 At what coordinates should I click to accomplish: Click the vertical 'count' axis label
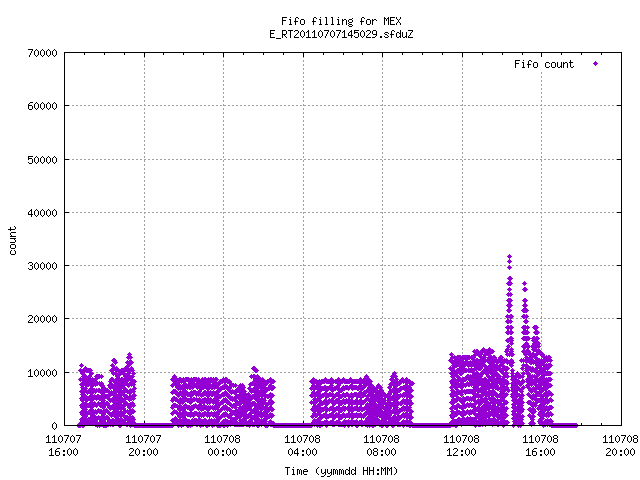pyautogui.click(x=12, y=241)
